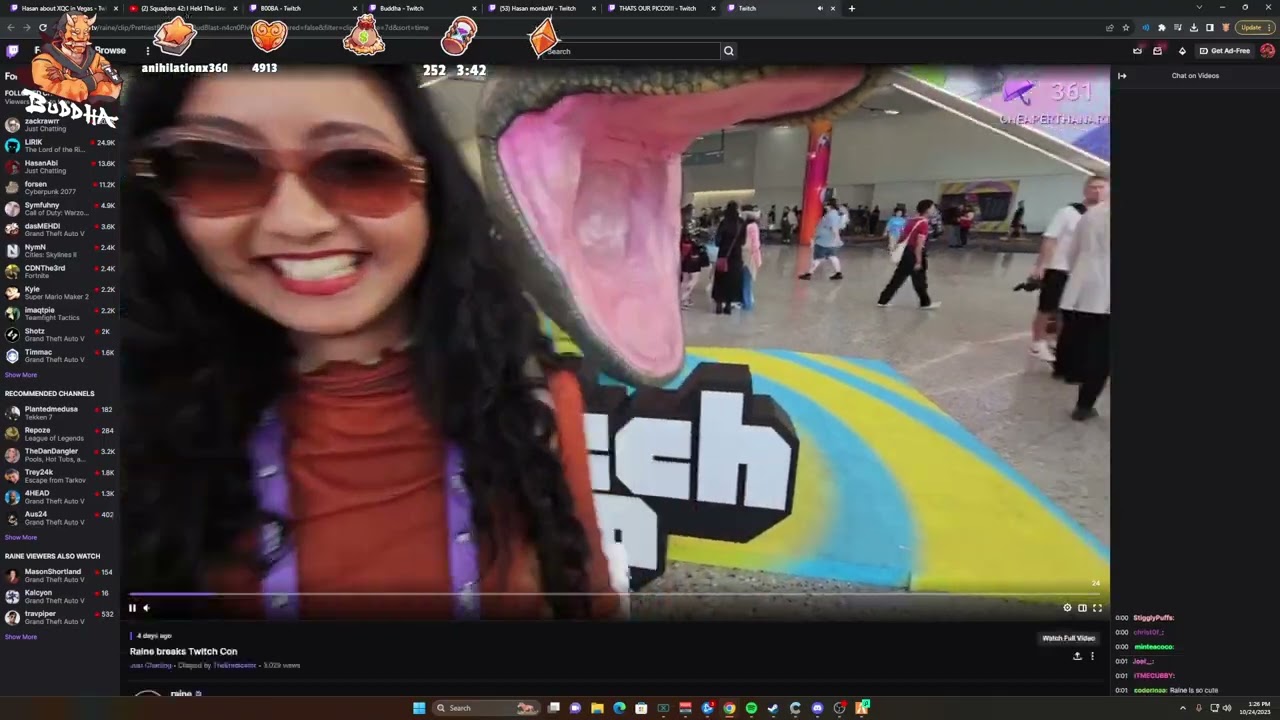The width and height of the screenshot is (1280, 720).
Task: Switch to Hasan monkaW - Twitch tab
Action: pyautogui.click(x=543, y=8)
